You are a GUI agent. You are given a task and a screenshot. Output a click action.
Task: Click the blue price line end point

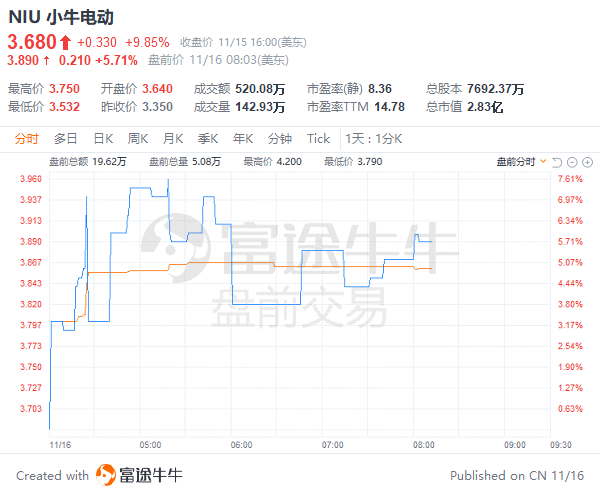pos(432,241)
